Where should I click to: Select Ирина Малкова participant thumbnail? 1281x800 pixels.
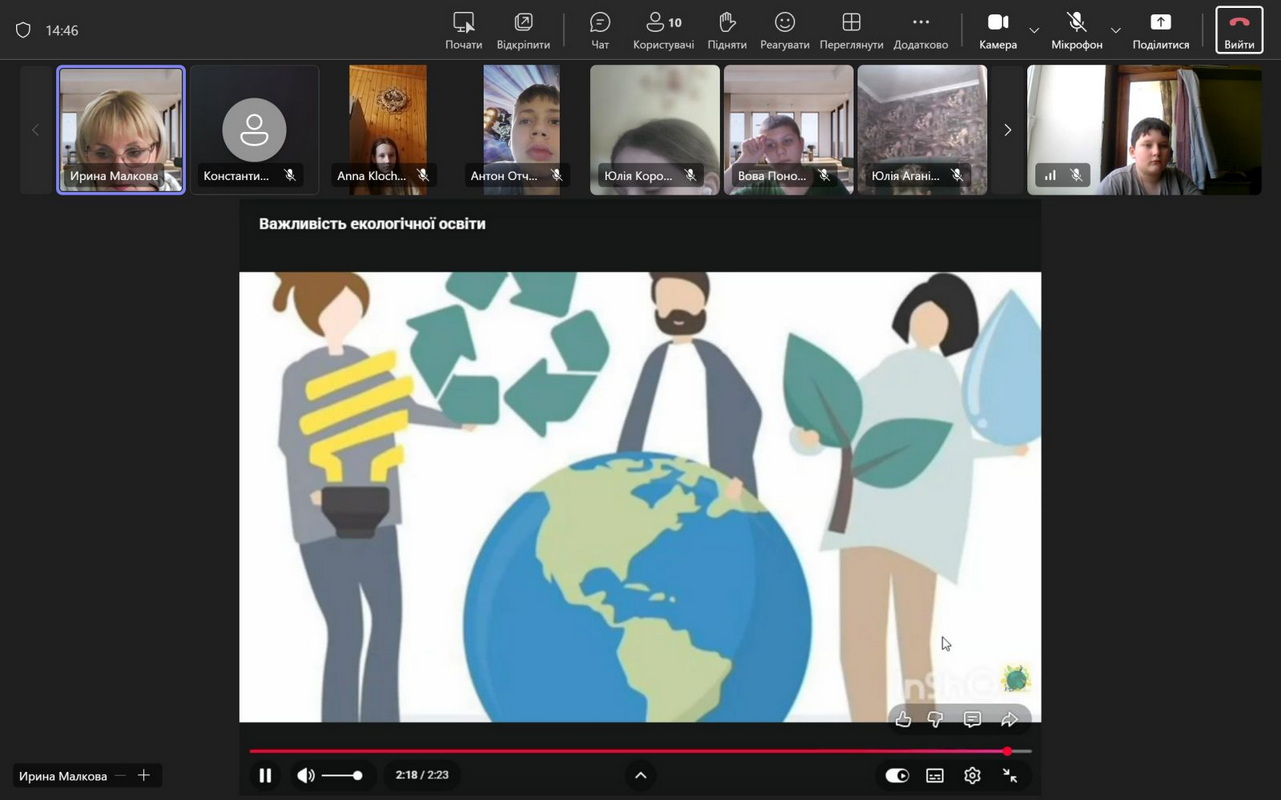(121, 129)
